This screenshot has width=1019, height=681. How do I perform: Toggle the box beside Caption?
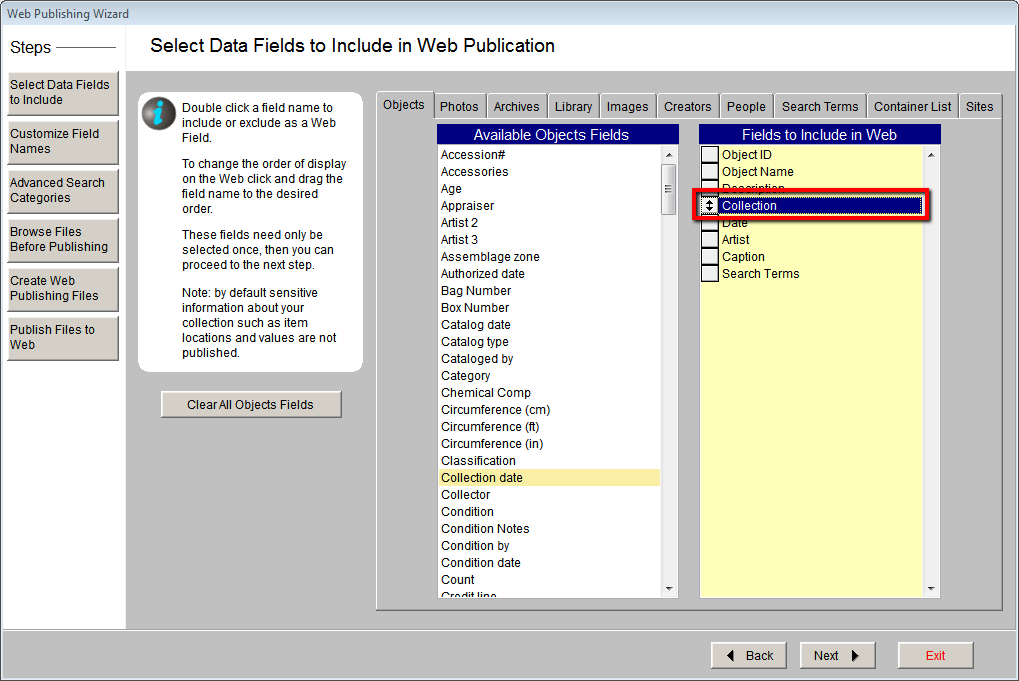(x=710, y=257)
